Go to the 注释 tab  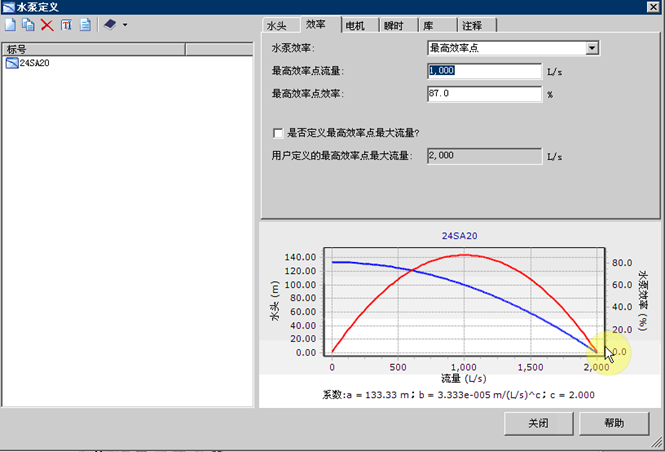(x=474, y=25)
